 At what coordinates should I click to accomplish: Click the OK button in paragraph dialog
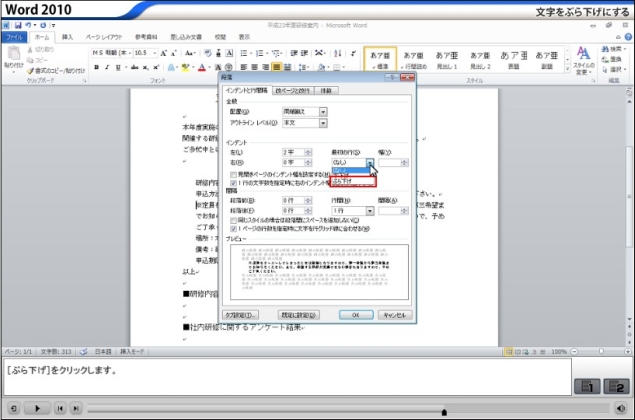[x=356, y=315]
